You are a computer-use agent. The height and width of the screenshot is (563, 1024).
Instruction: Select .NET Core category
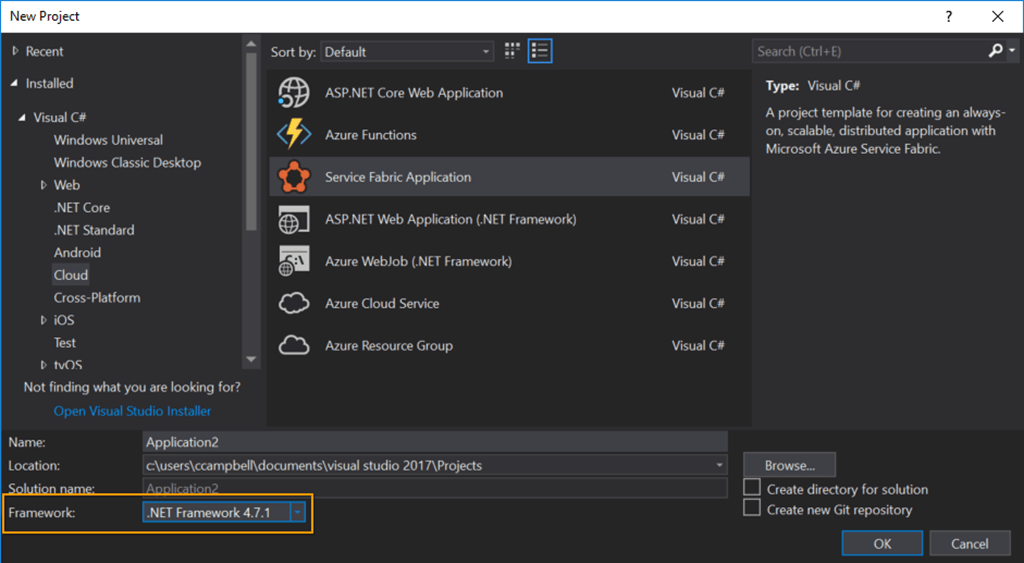pos(82,207)
